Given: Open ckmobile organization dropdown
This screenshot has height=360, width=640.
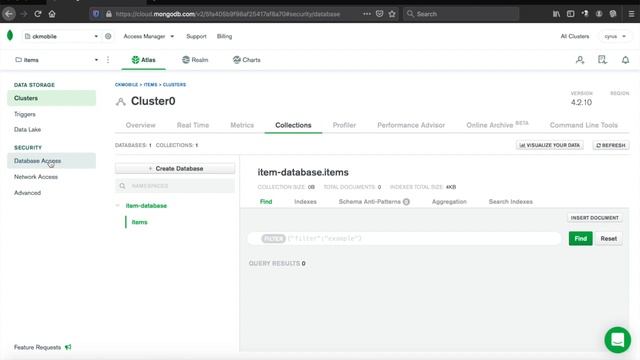Looking at the screenshot, I should [x=61, y=36].
